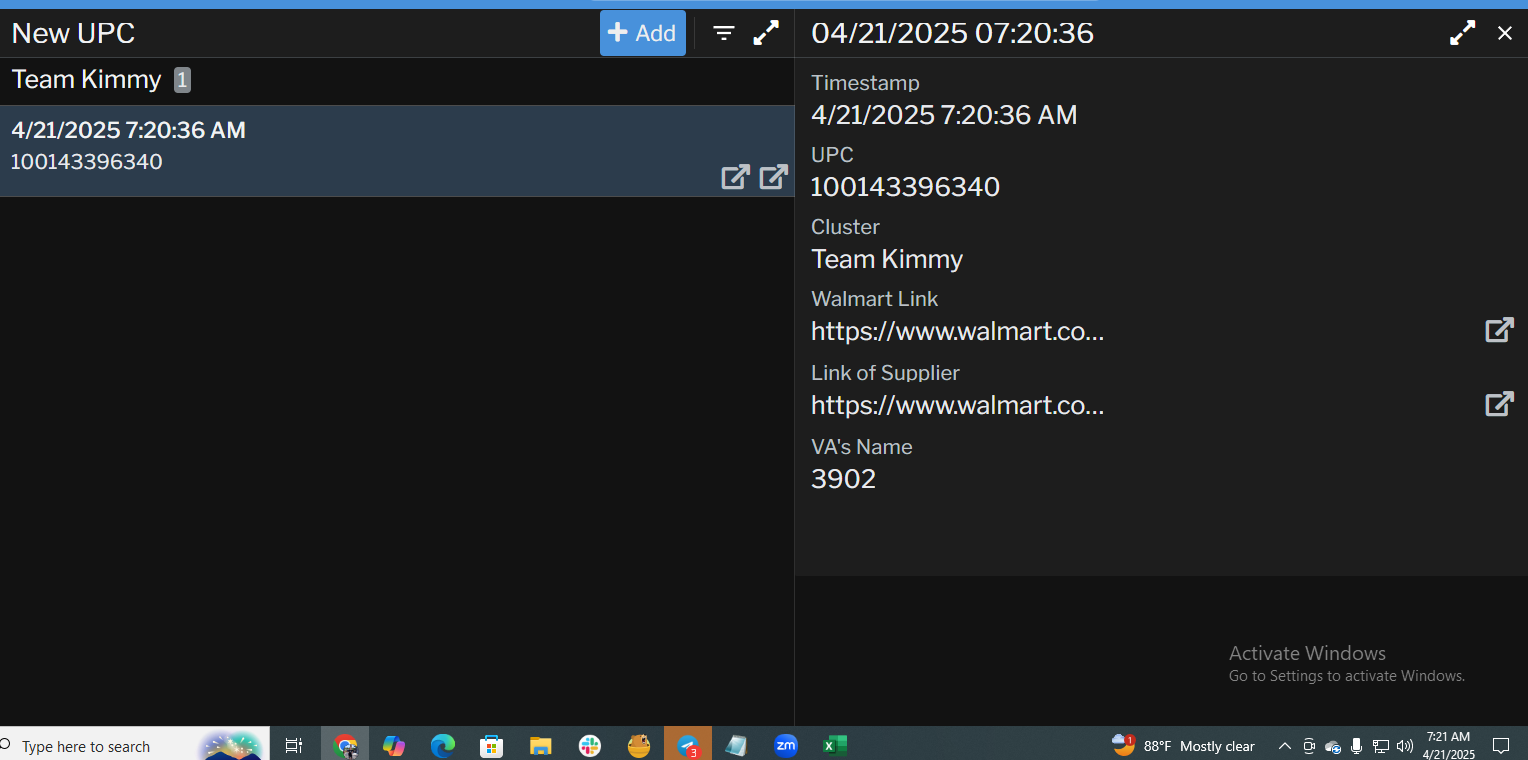Click the Team Kimmy count badge

click(x=182, y=80)
